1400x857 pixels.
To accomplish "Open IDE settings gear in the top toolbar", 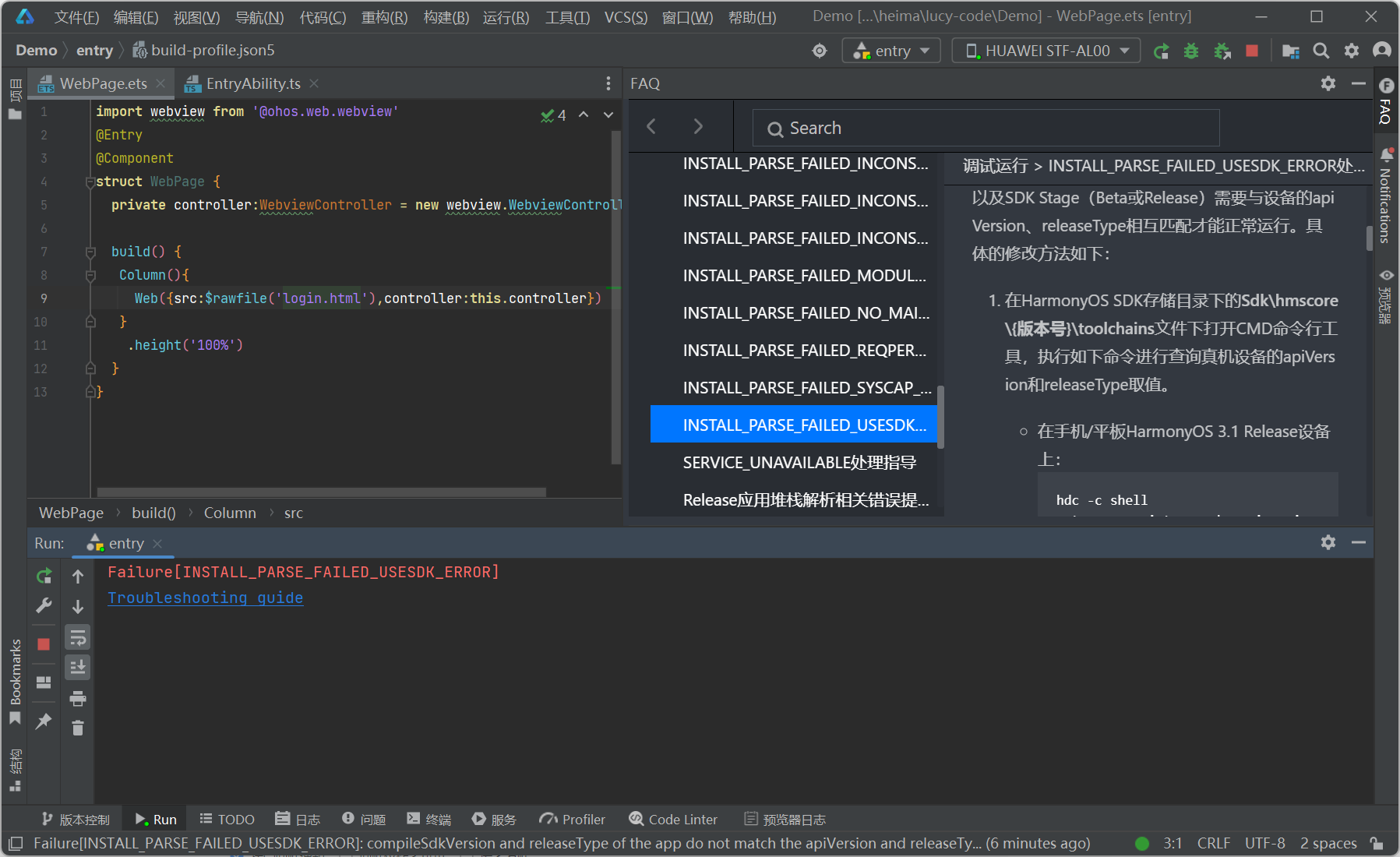I will pyautogui.click(x=1352, y=51).
